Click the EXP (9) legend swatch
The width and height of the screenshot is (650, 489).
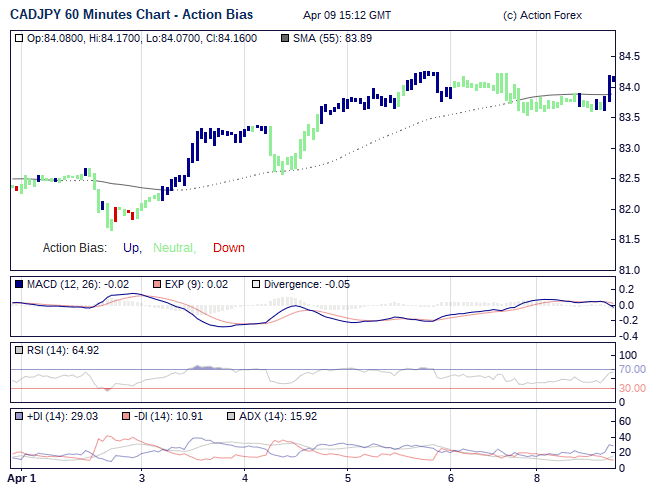(x=157, y=284)
